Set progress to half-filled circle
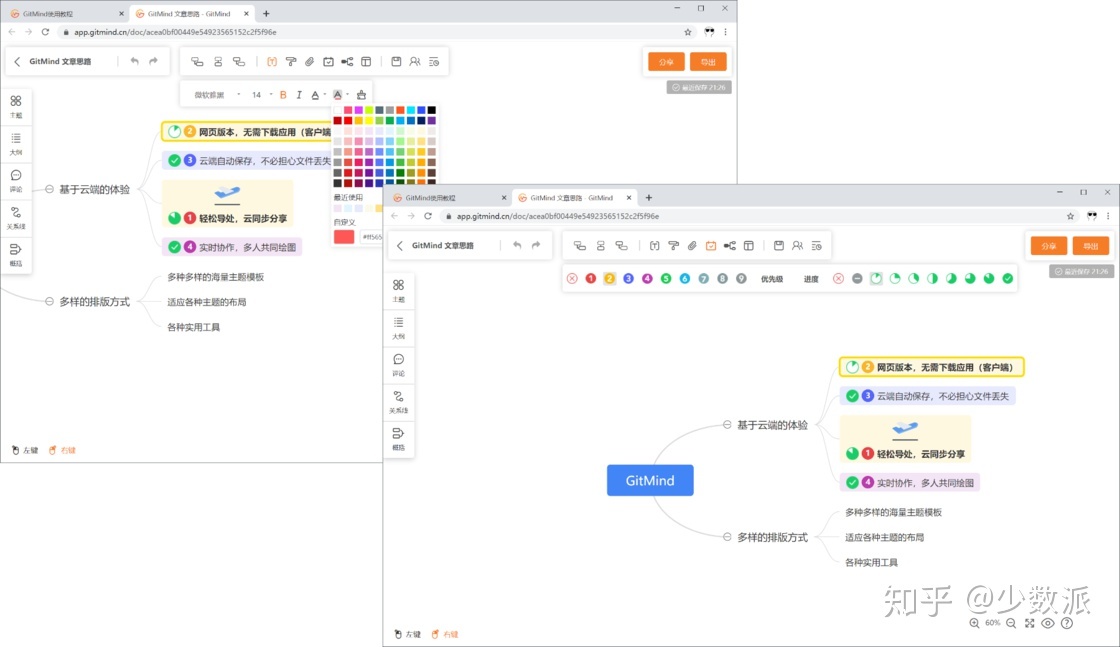The height and width of the screenshot is (647, 1120). click(x=932, y=279)
